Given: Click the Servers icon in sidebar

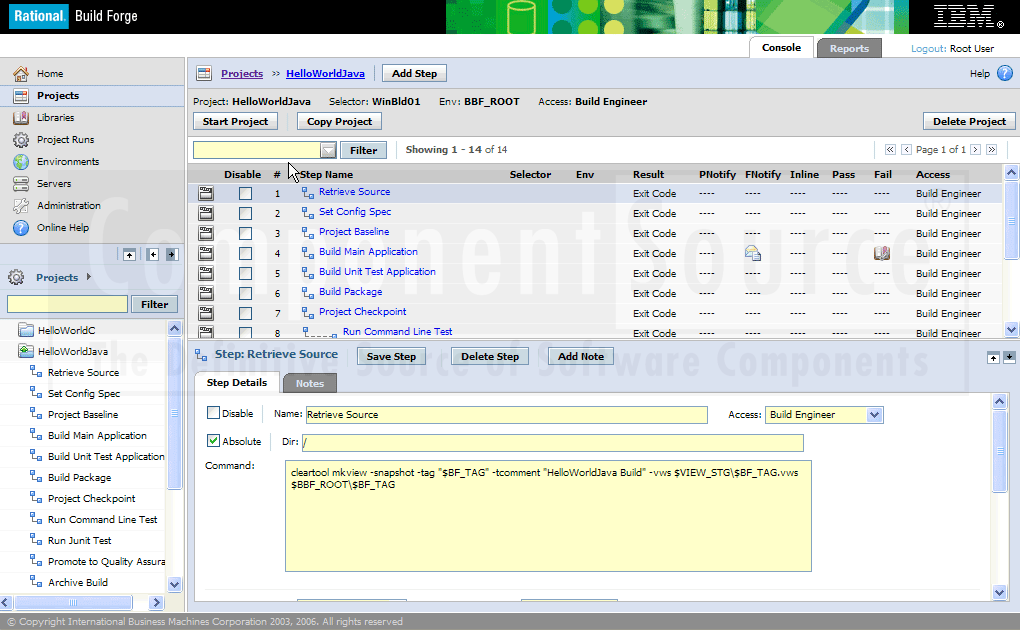Looking at the screenshot, I should point(21,184).
